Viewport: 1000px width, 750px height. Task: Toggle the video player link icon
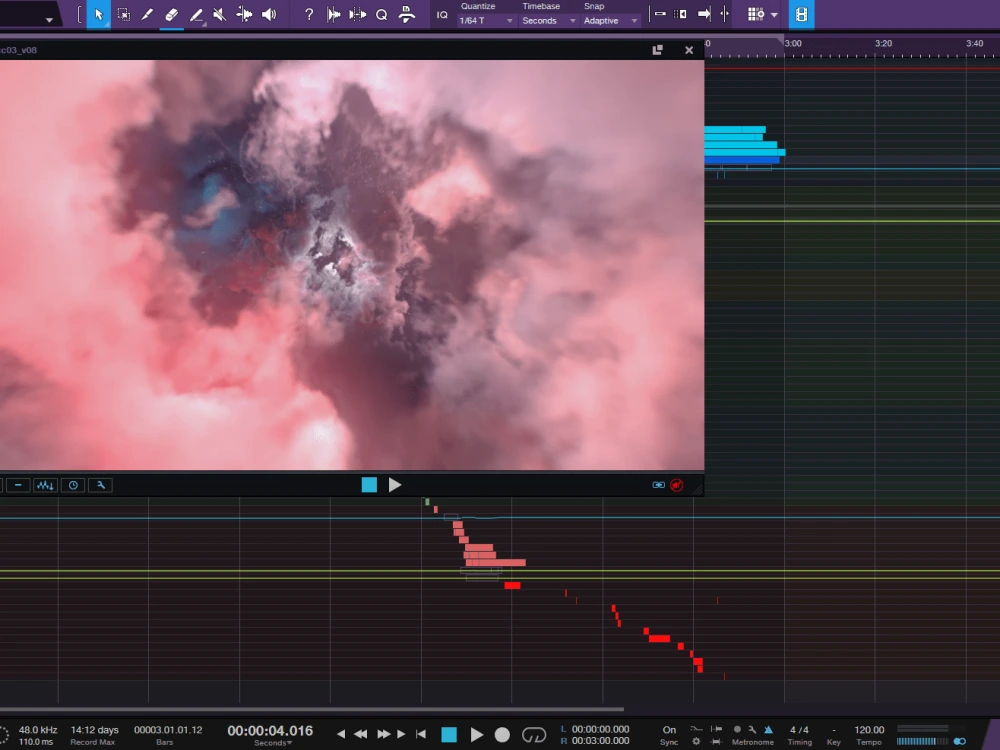(x=658, y=485)
